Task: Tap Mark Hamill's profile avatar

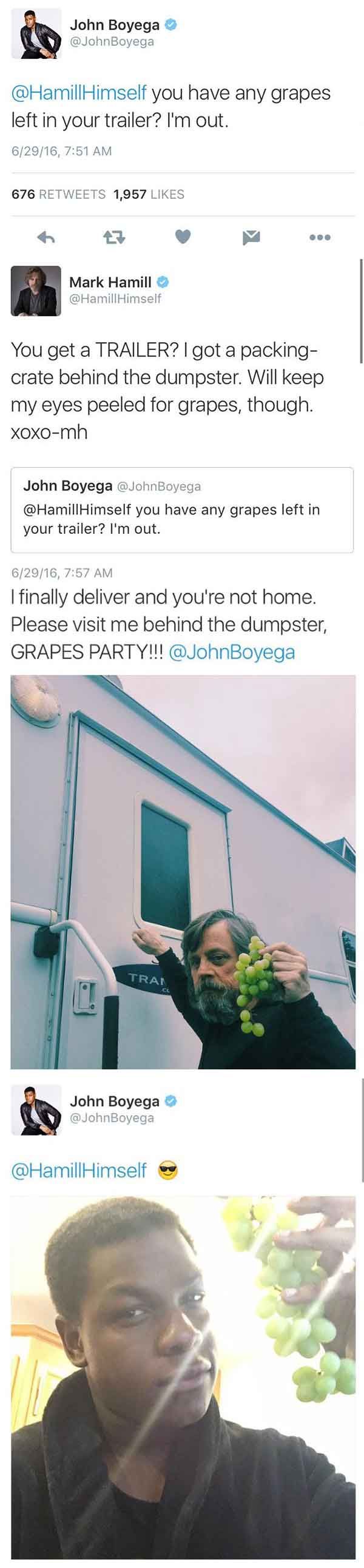Action: 36,291
